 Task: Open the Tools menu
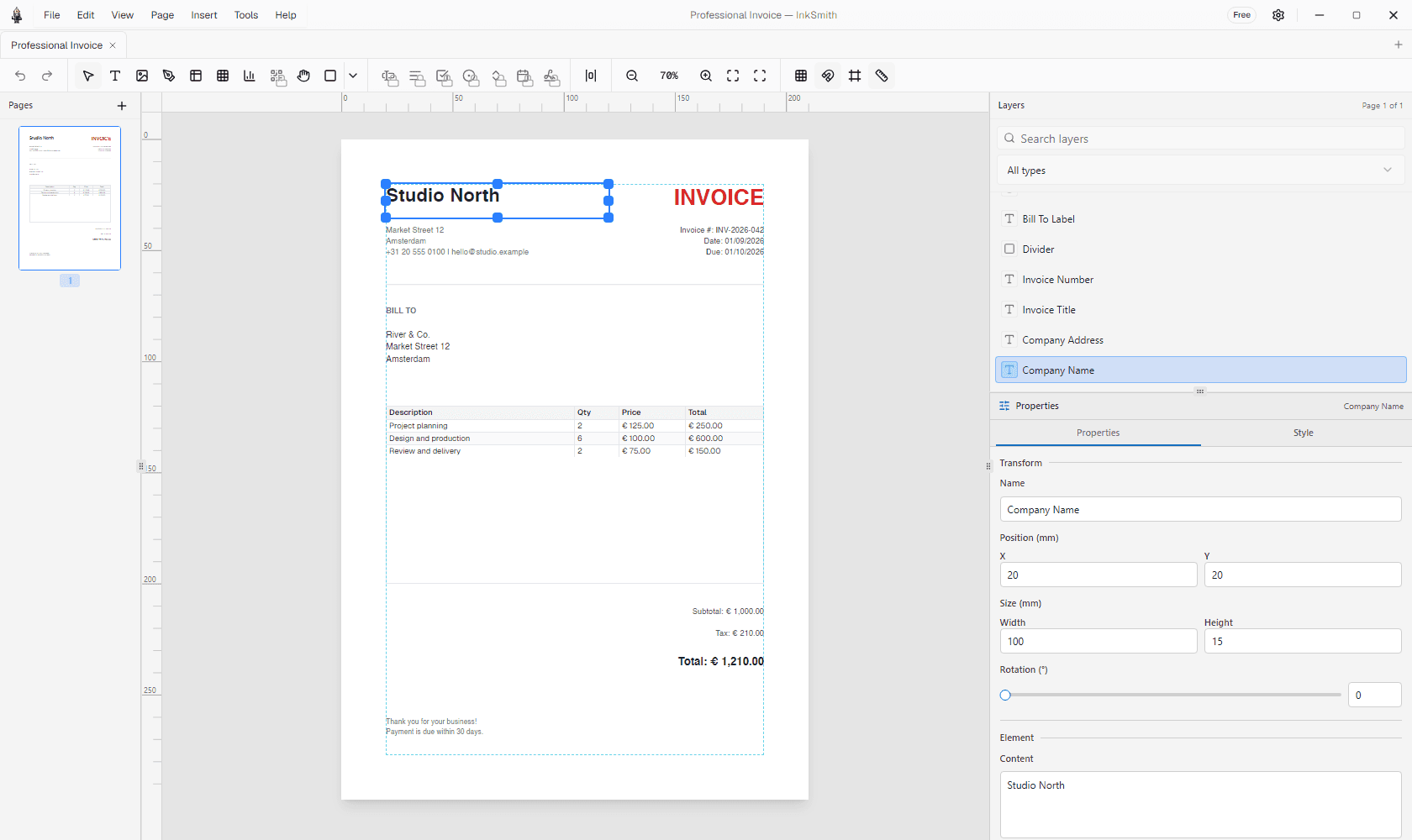(246, 15)
